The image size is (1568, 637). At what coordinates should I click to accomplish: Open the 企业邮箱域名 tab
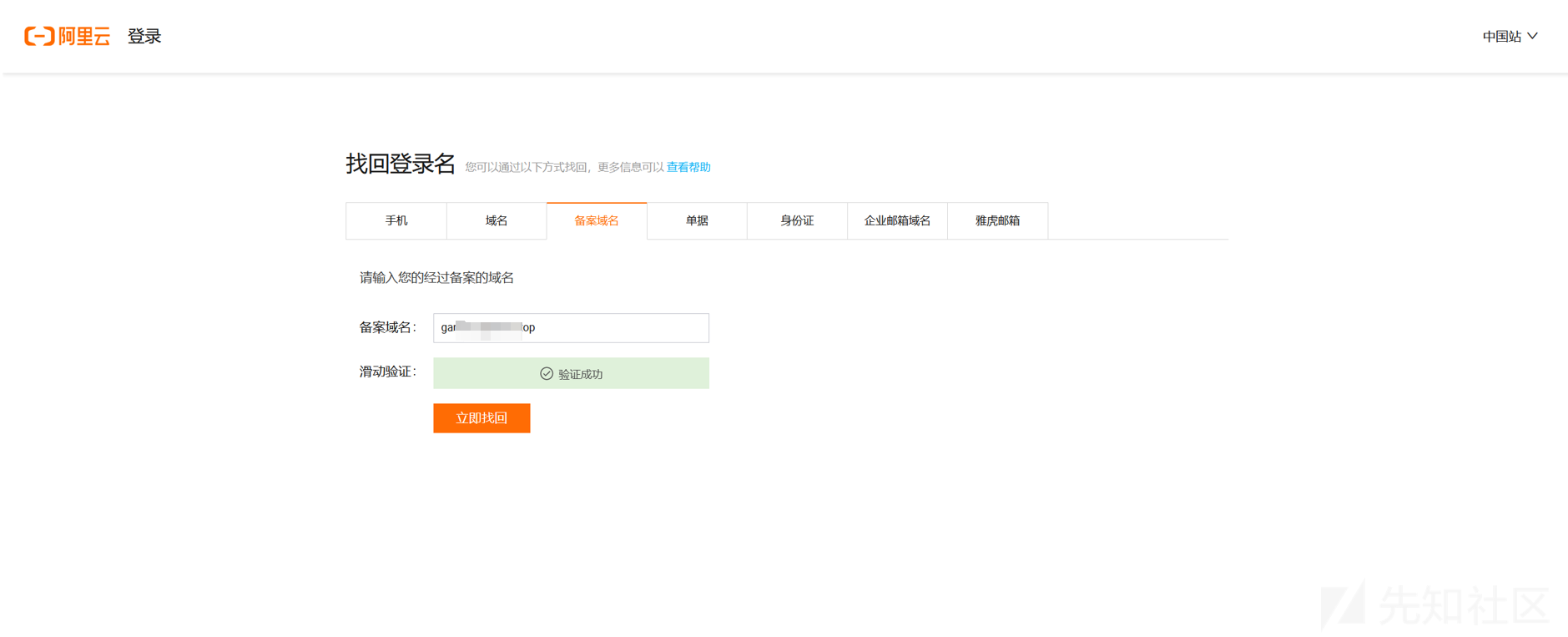pos(897,220)
